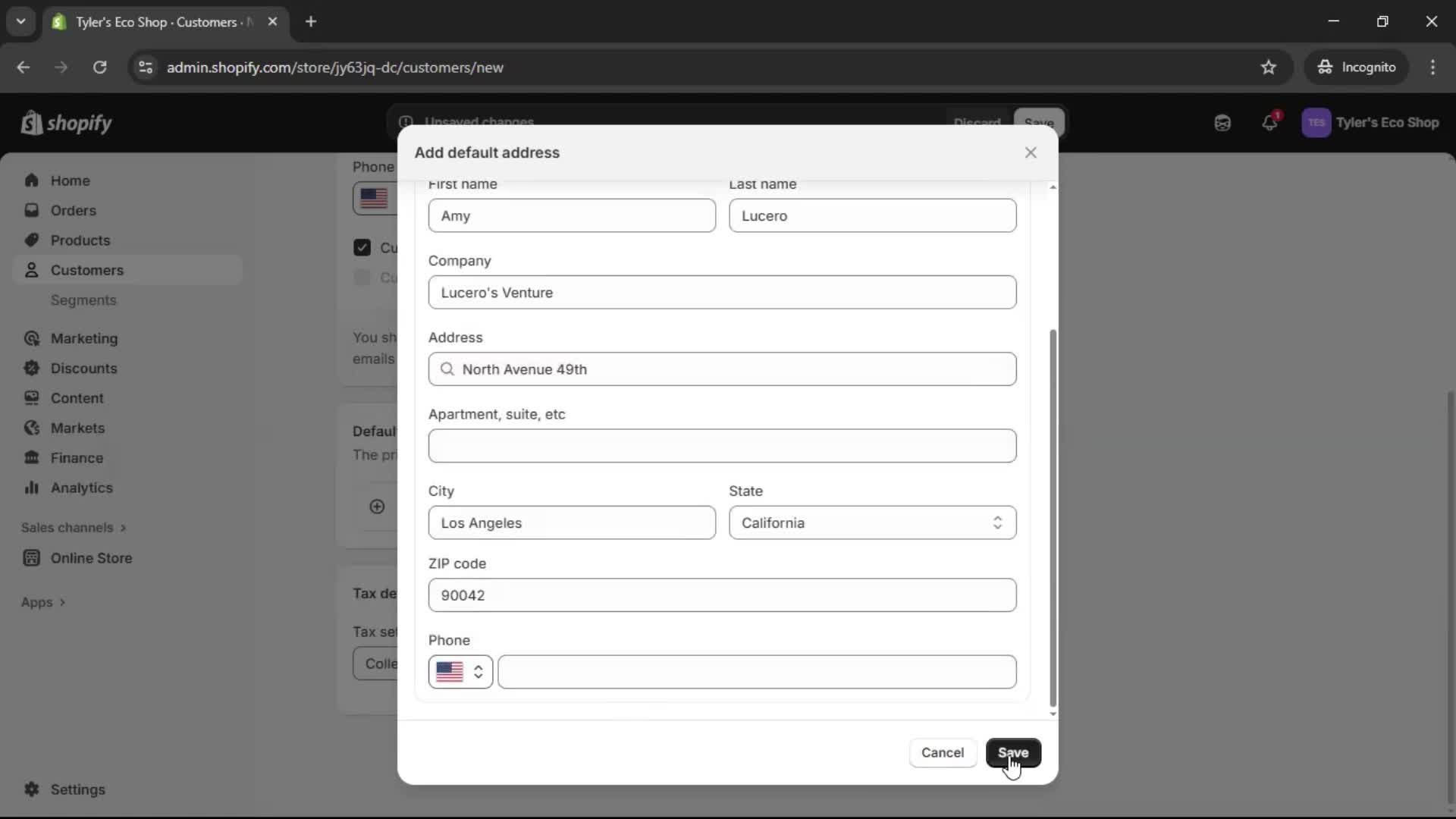Open the Home section in sidebar
This screenshot has height=819, width=1456.
point(69,180)
